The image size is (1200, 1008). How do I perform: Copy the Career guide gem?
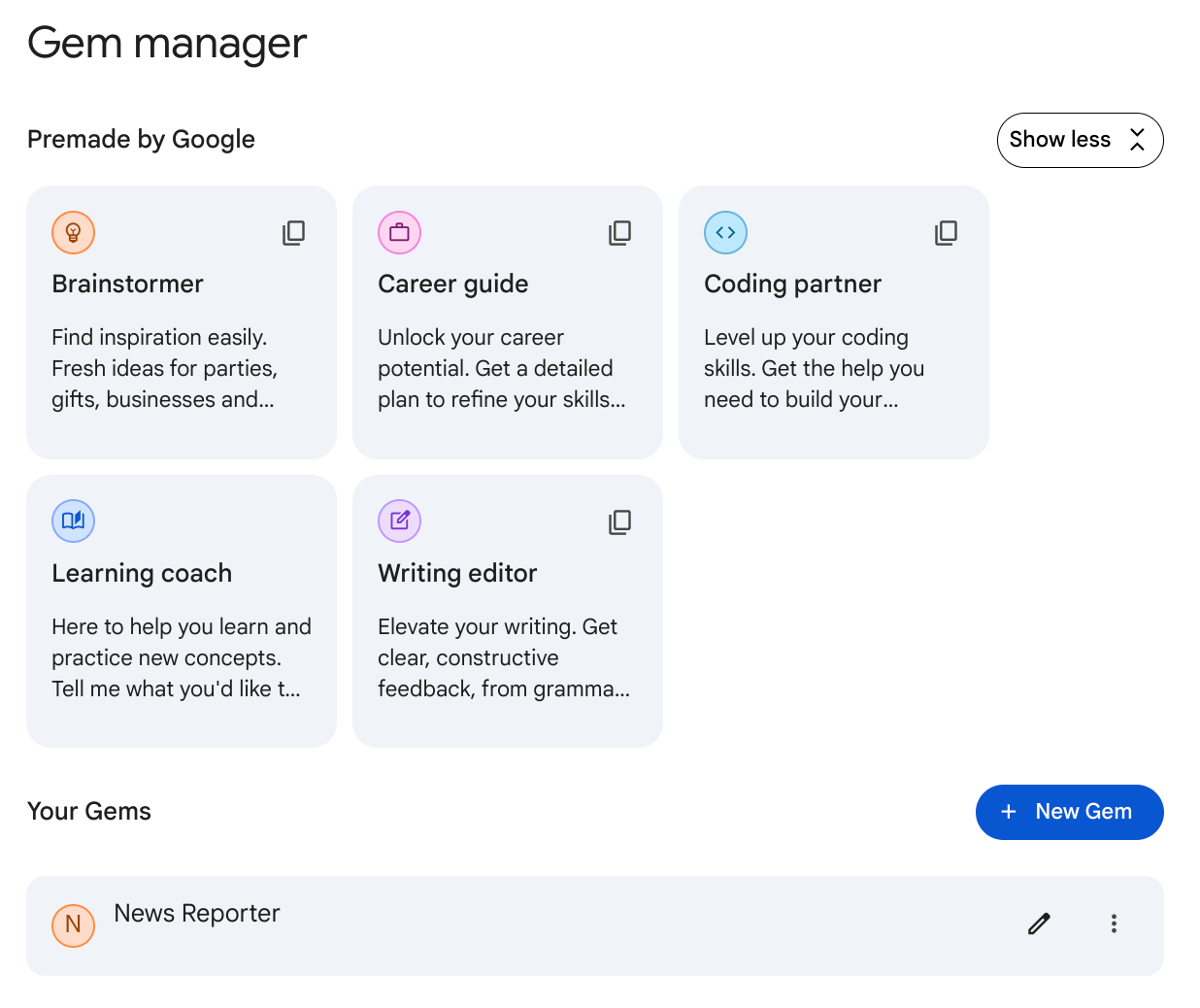619,232
